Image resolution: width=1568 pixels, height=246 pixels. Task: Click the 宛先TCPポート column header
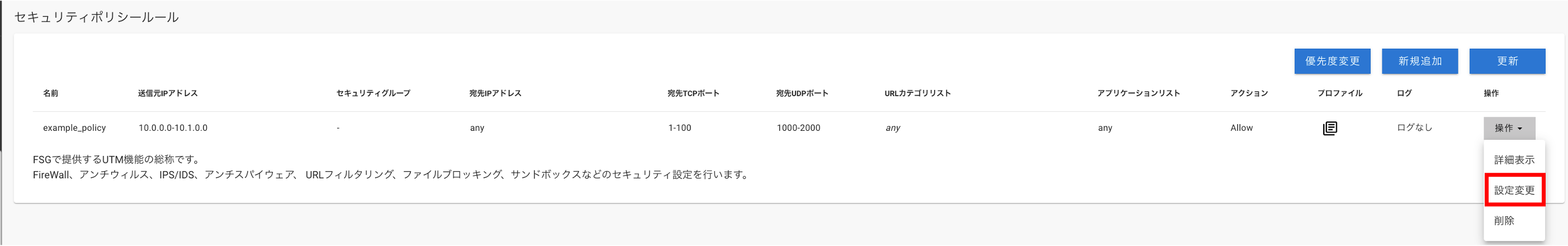pos(693,93)
